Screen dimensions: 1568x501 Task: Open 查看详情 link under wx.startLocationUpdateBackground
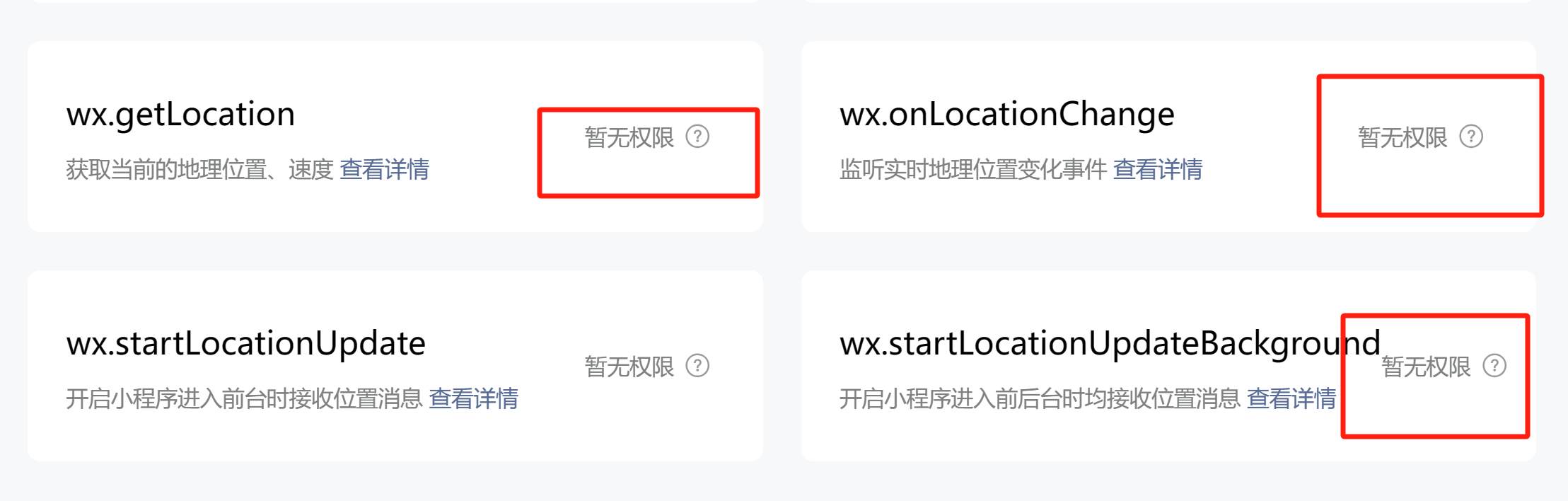(x=1291, y=399)
